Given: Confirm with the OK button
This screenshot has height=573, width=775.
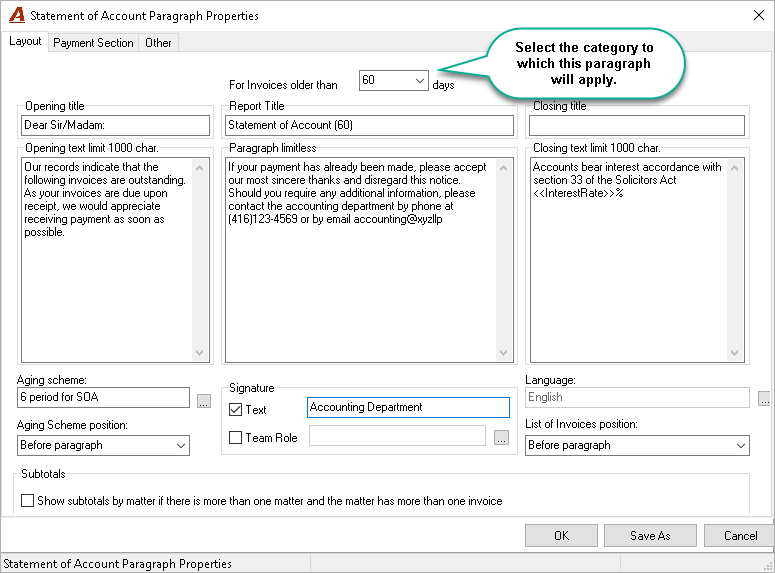Looking at the screenshot, I should (x=561, y=535).
